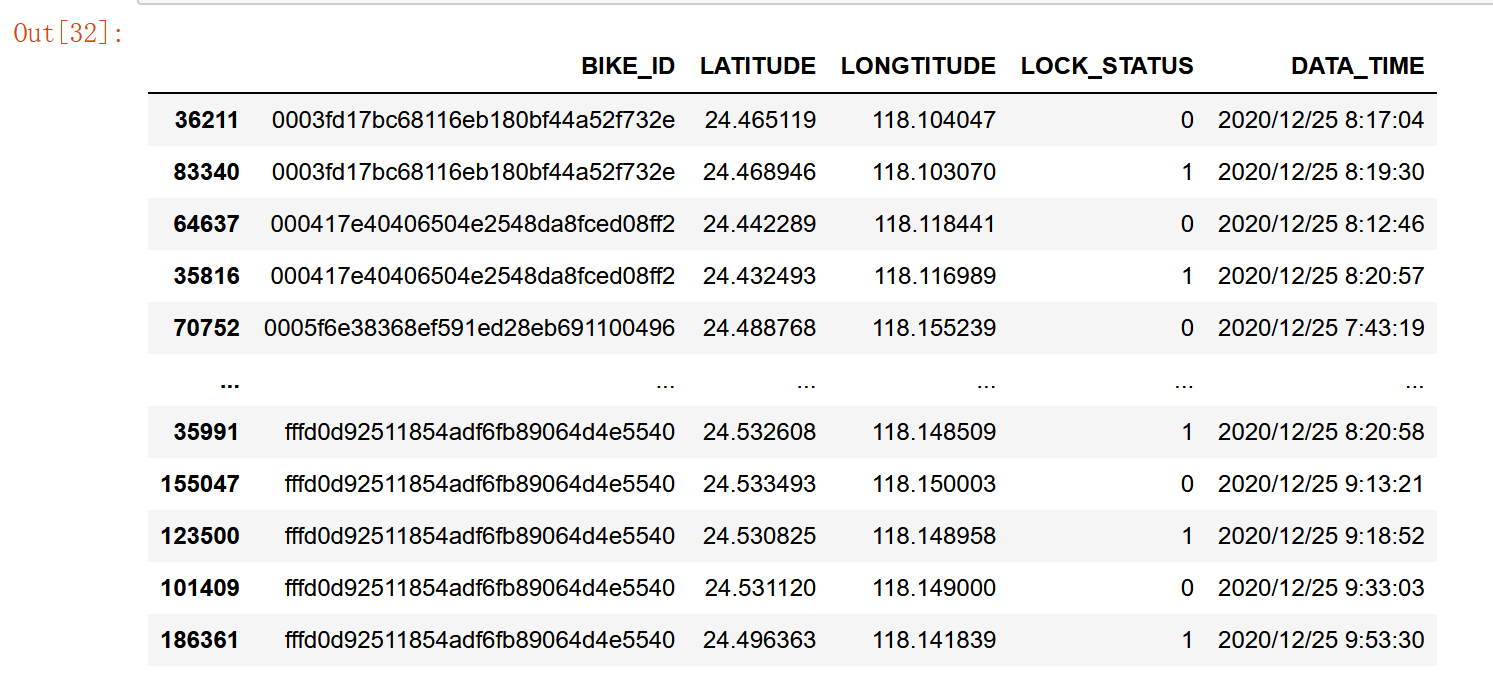Select the LATITUDE column header
Viewport: 1493px width, 684px height.
[758, 66]
